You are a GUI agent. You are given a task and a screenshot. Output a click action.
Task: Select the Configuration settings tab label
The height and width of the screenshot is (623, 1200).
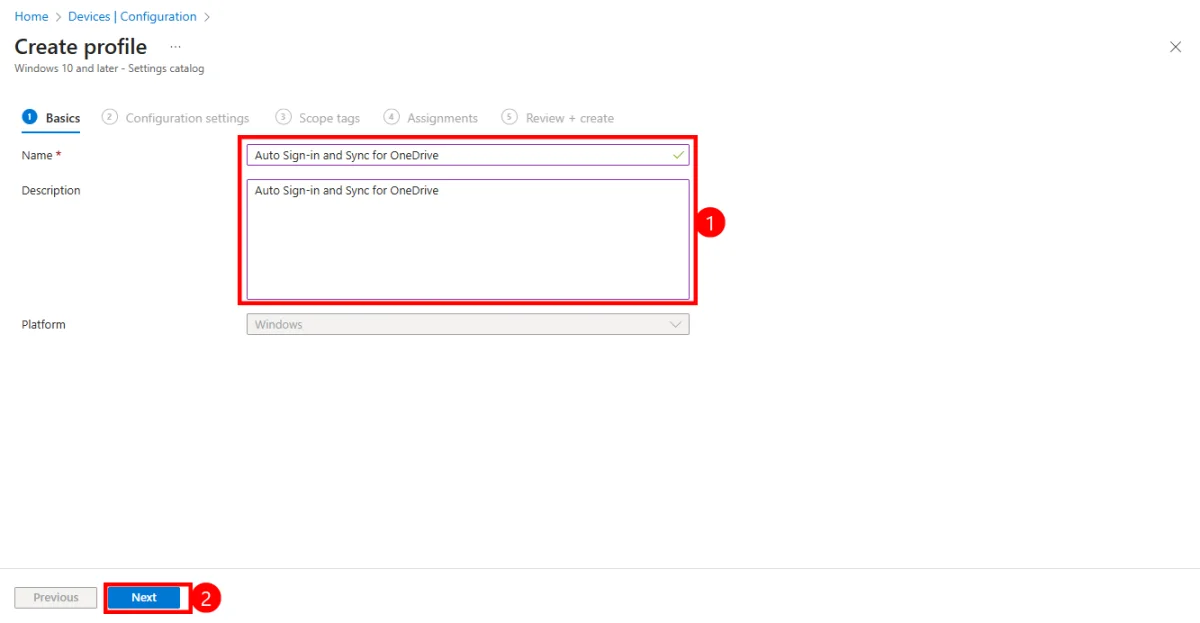187,118
